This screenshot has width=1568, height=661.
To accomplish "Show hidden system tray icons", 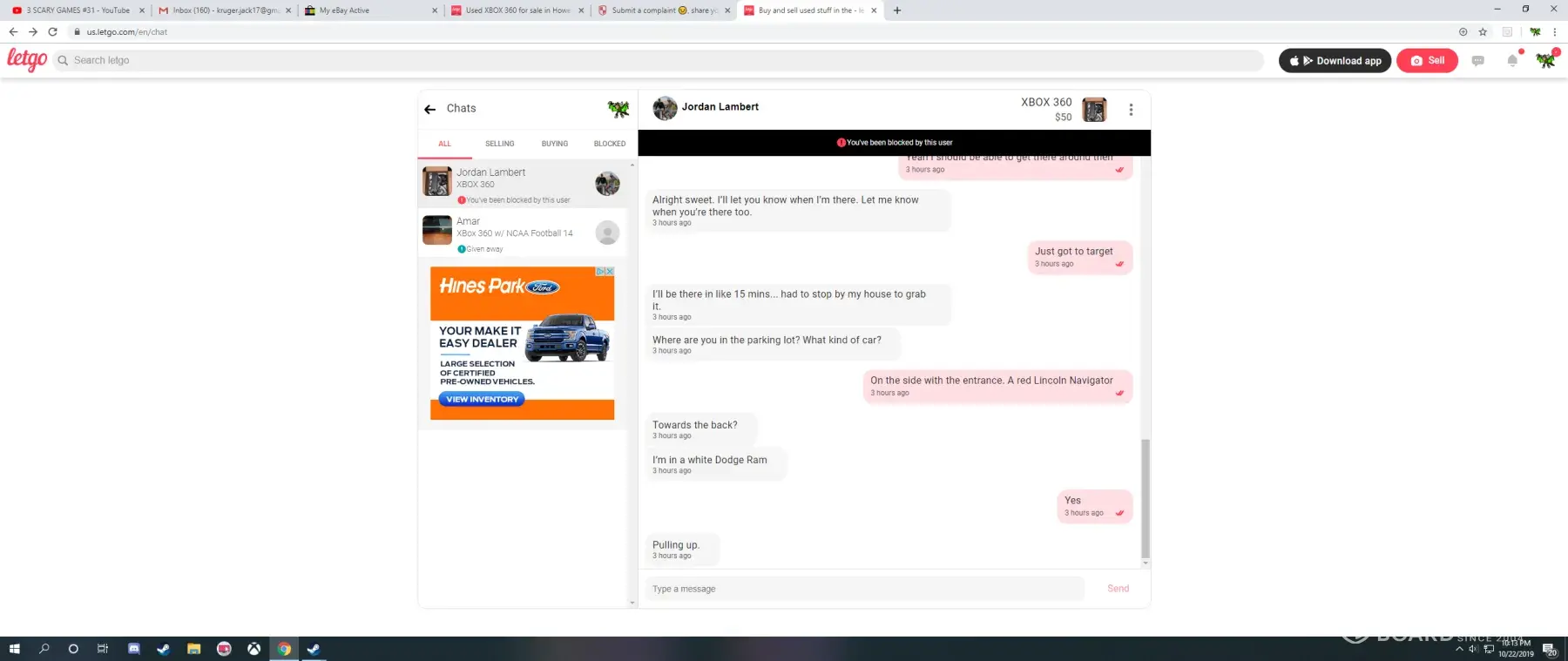I will pyautogui.click(x=1459, y=649).
